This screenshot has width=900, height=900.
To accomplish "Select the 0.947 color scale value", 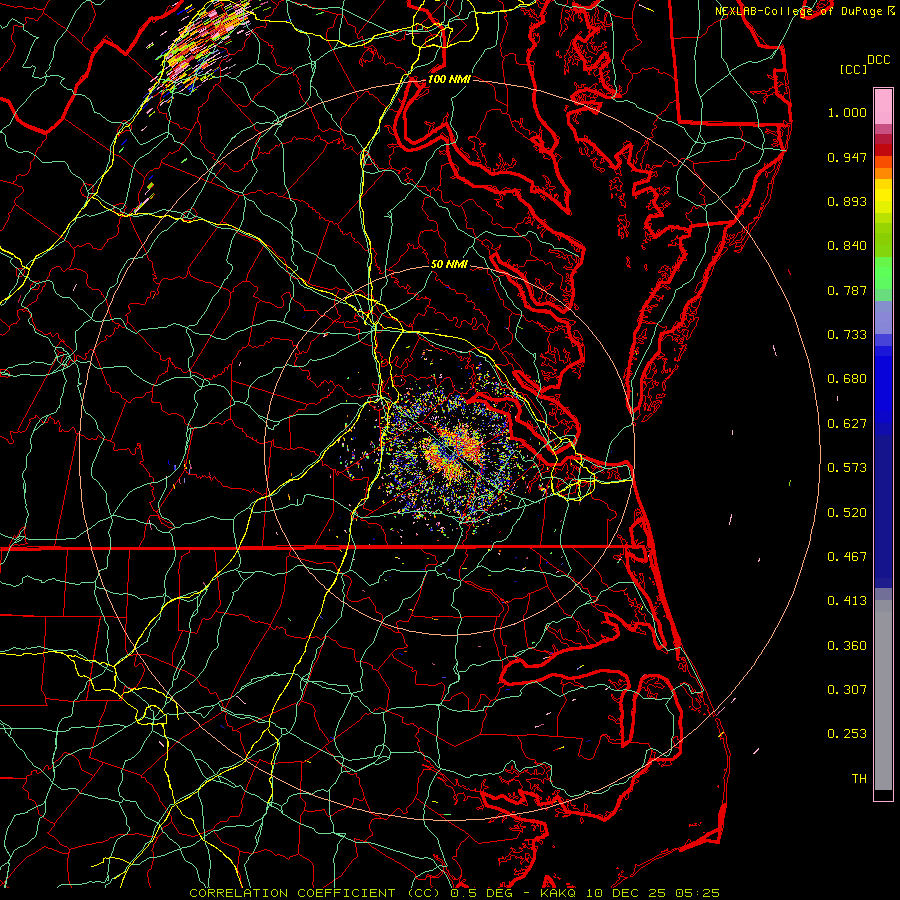I will (847, 157).
